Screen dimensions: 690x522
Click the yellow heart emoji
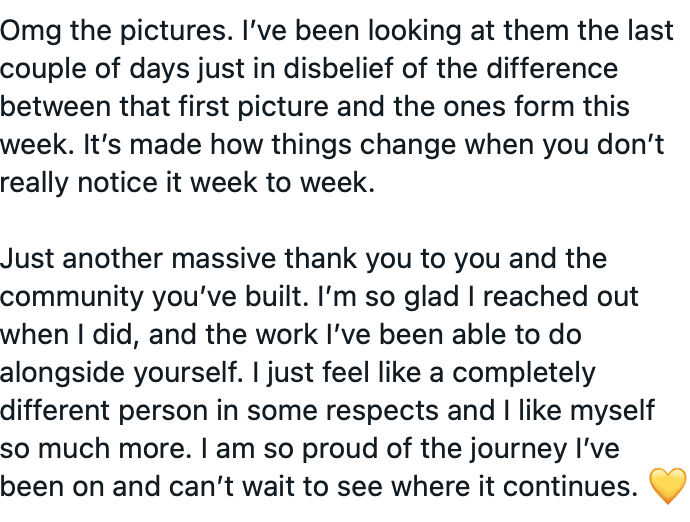click(667, 486)
